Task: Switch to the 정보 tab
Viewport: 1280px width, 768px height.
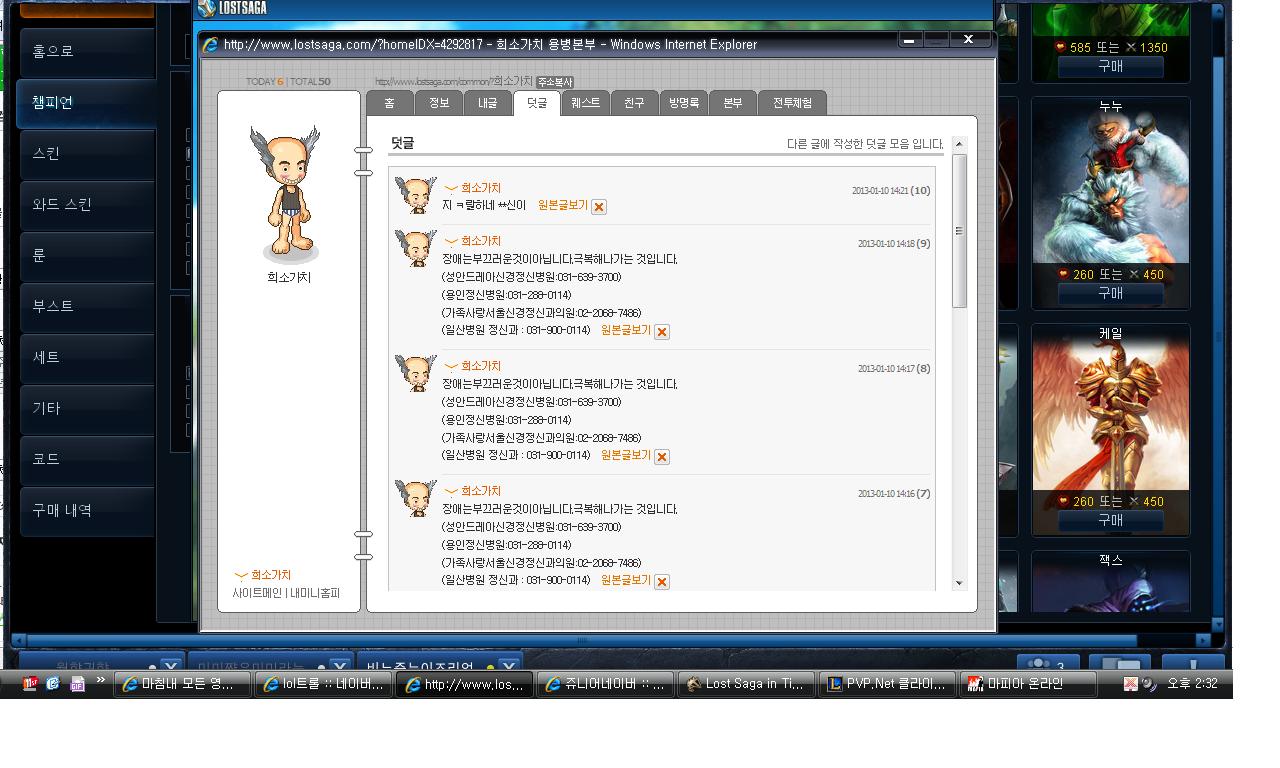Action: click(x=439, y=103)
